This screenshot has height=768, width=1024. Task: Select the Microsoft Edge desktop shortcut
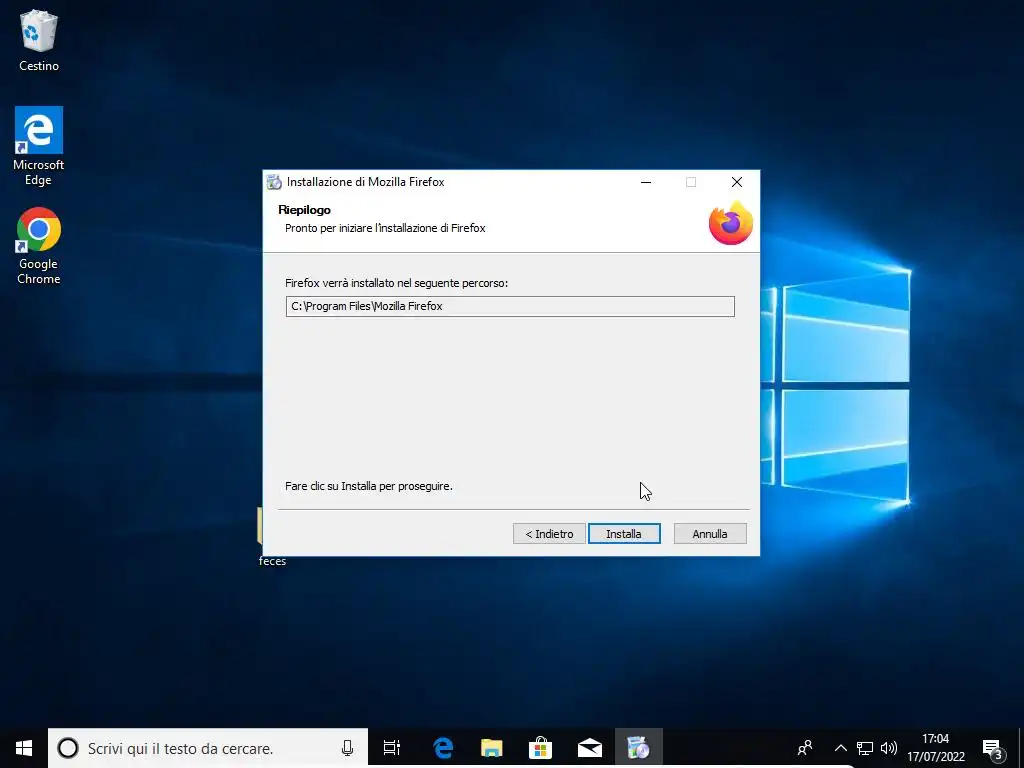pyautogui.click(x=39, y=146)
